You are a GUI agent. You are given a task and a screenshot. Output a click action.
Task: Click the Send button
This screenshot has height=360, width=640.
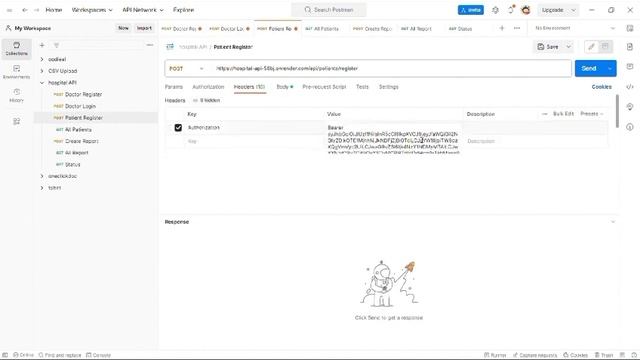click(589, 69)
